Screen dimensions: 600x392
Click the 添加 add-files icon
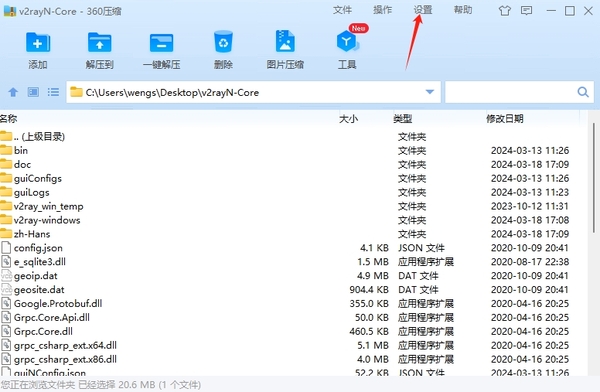[38, 42]
